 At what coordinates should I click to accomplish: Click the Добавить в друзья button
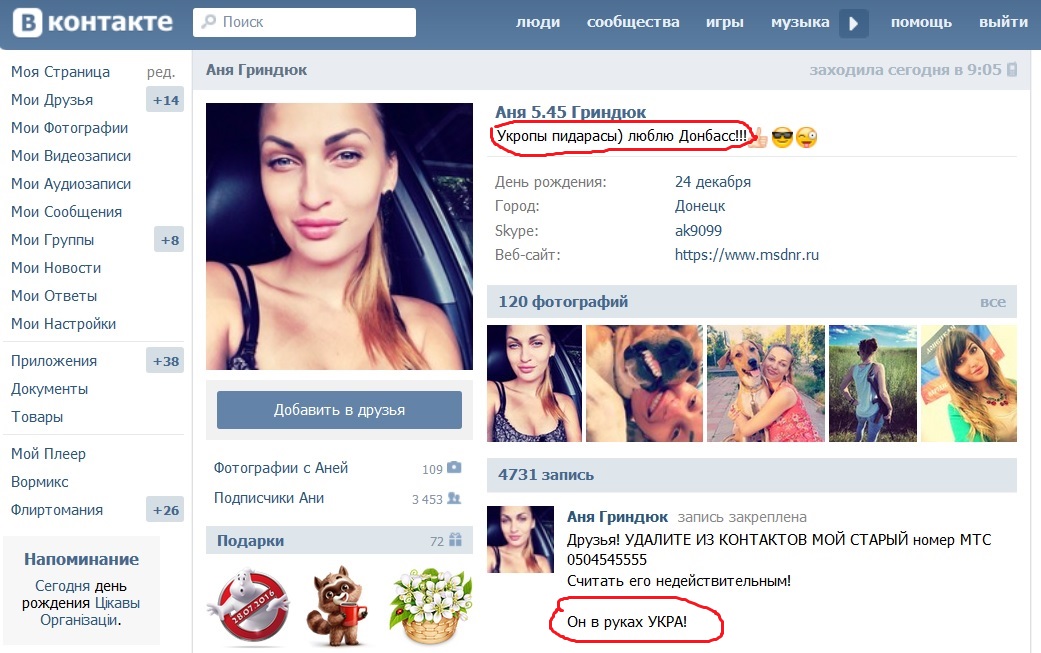(x=339, y=410)
